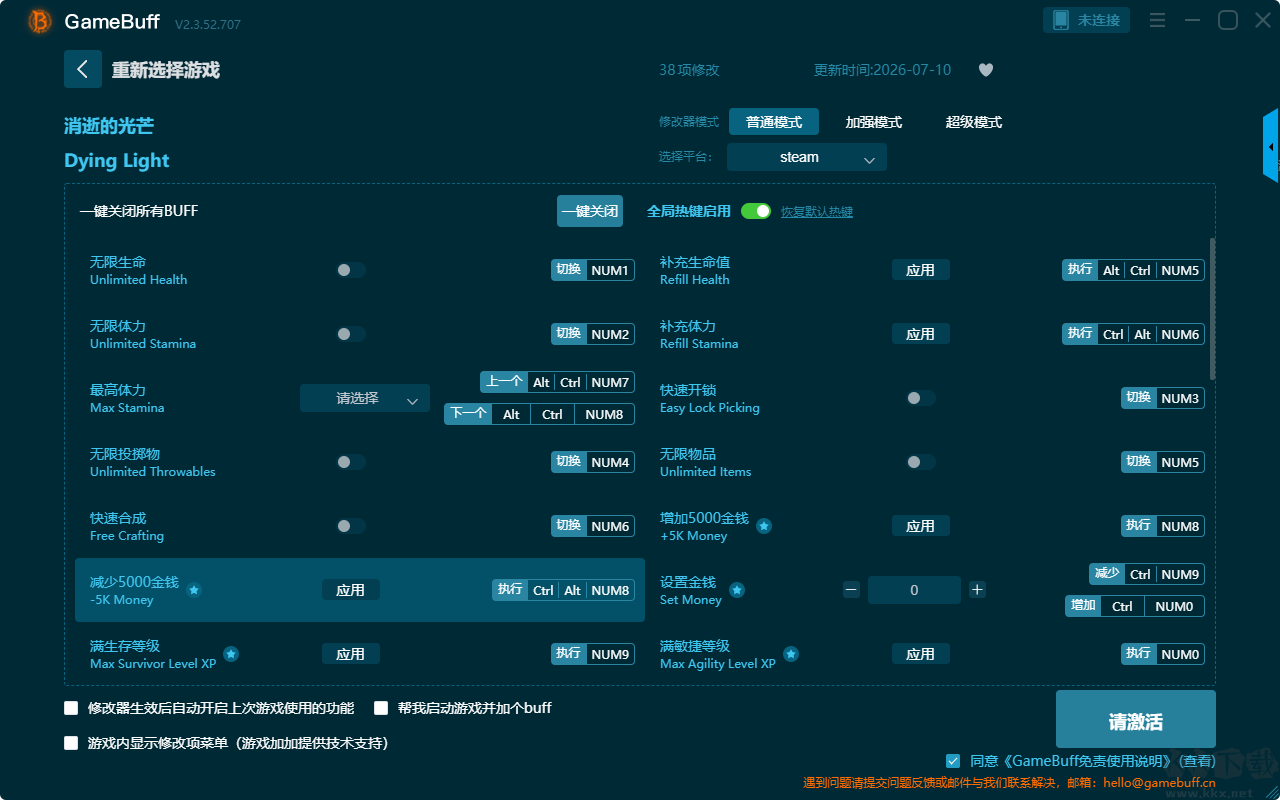Expand the side panel arrow on right edge

[1271, 146]
